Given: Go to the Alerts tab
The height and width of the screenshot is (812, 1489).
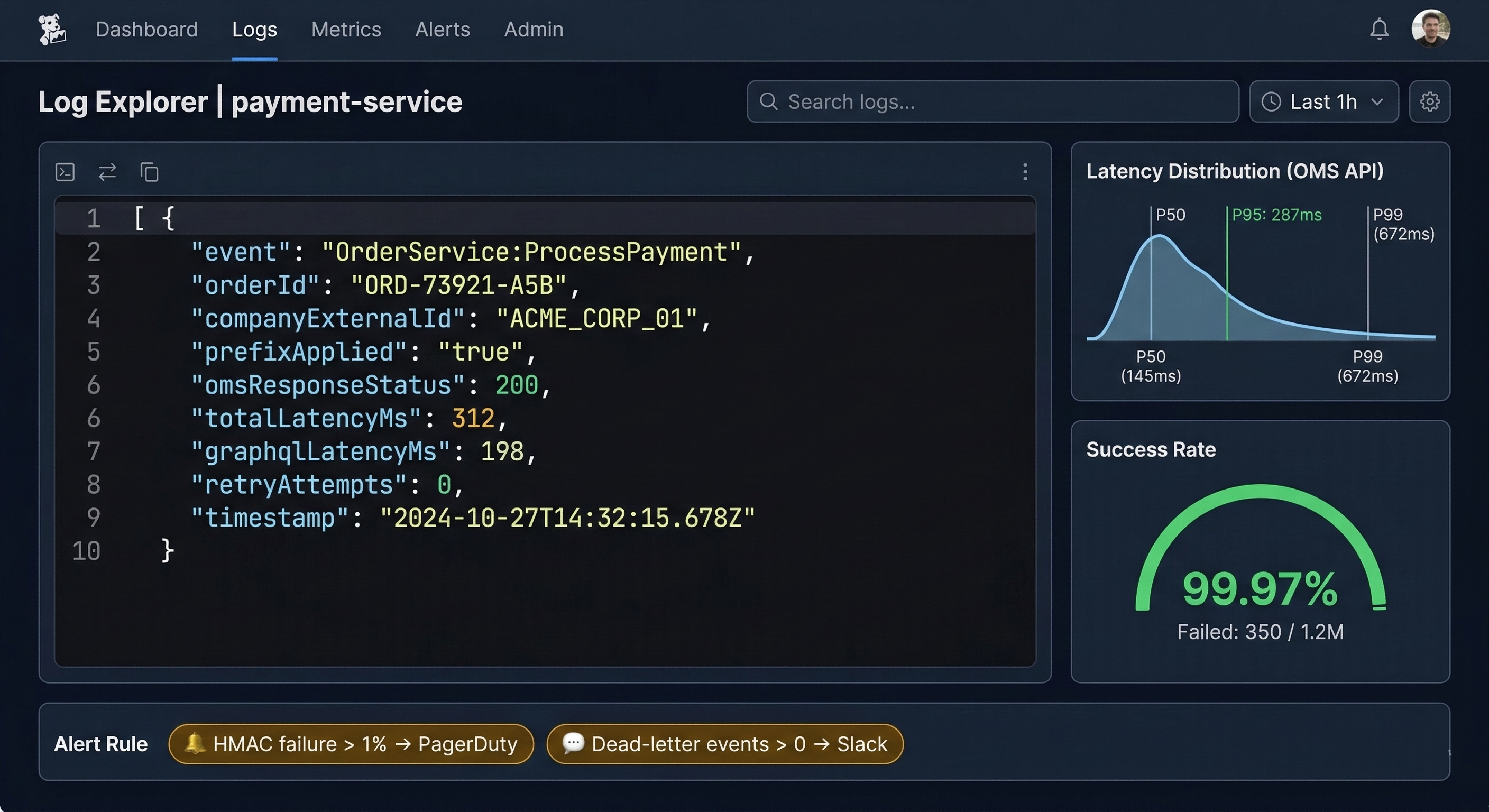Looking at the screenshot, I should [x=443, y=30].
